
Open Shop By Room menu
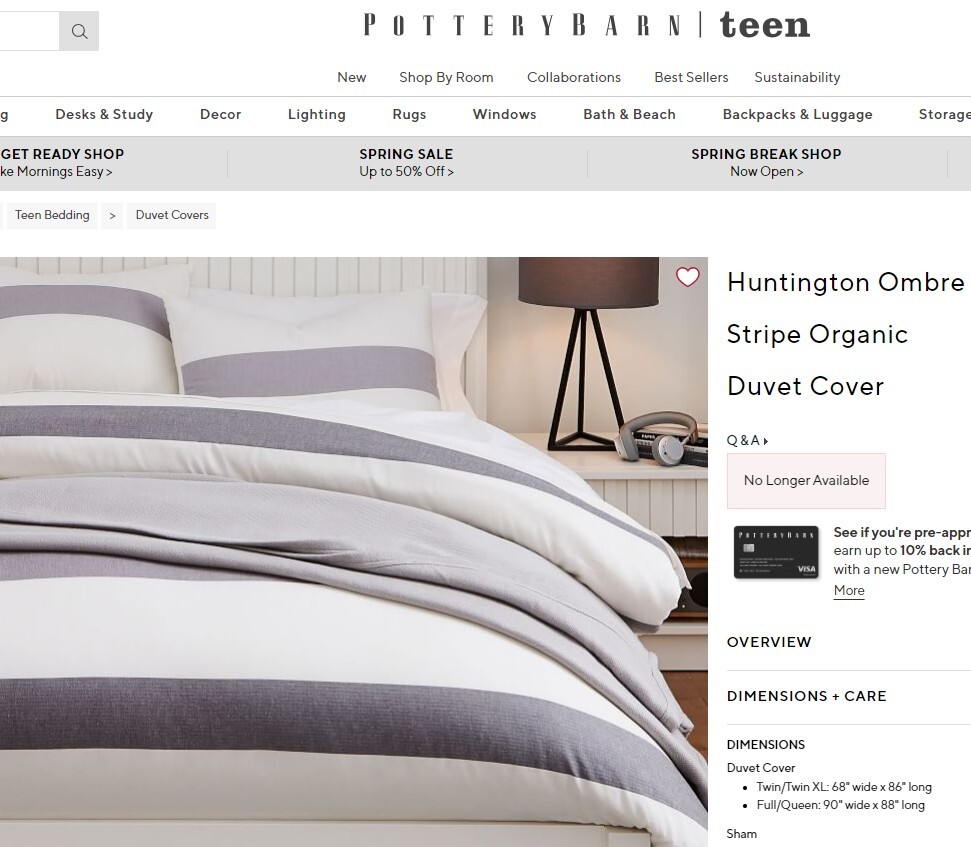[x=446, y=77]
